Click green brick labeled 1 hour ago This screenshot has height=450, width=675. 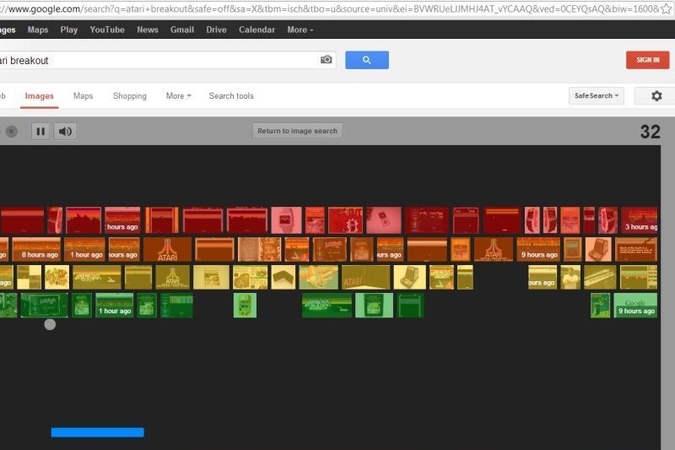coord(115,305)
